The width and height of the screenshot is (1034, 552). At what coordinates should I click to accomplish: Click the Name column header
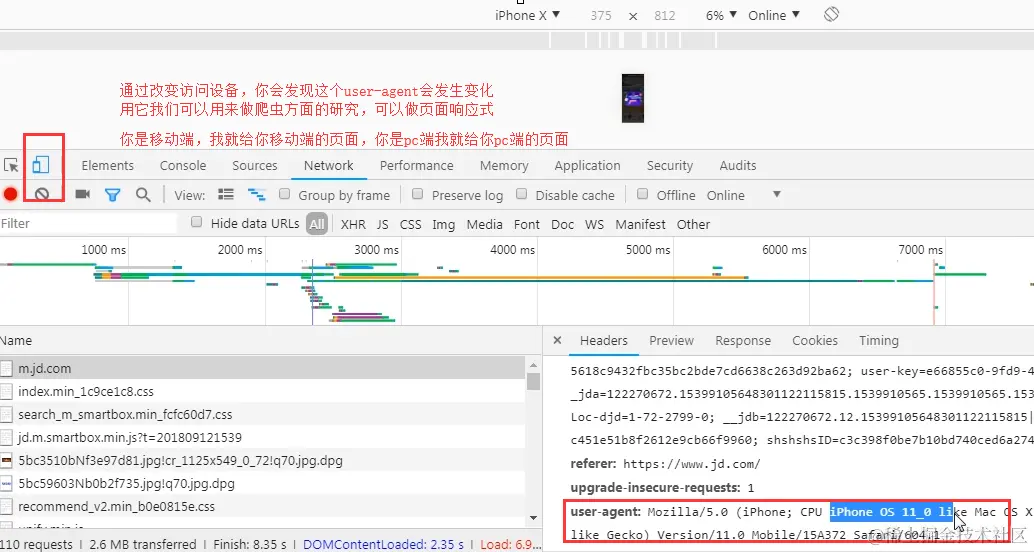click(270, 340)
